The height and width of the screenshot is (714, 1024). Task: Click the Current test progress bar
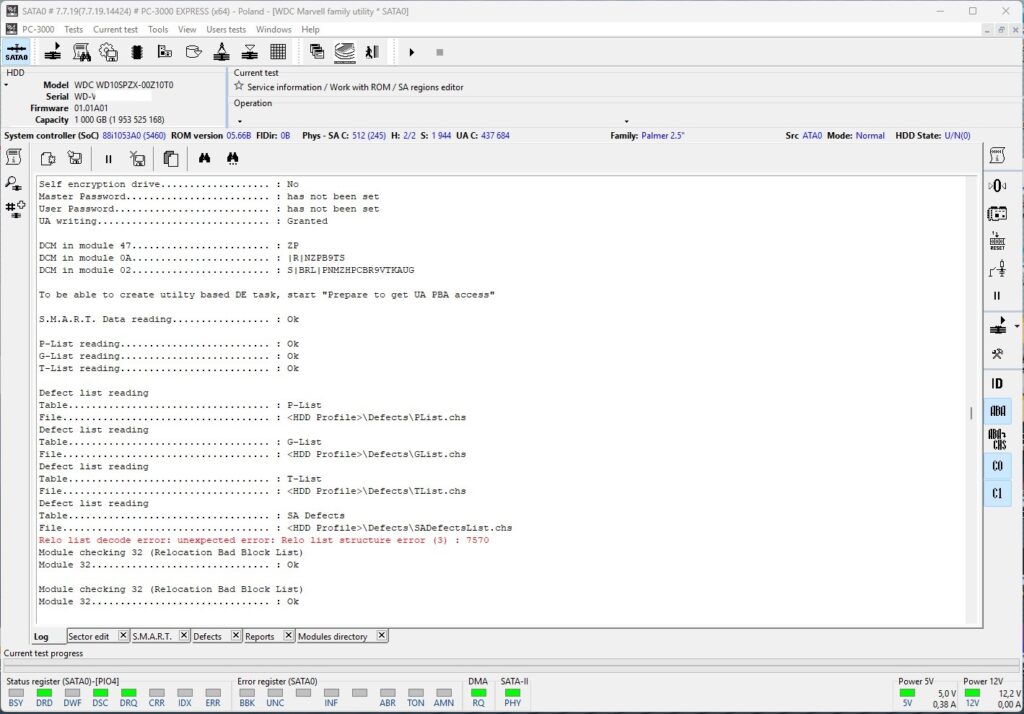click(x=511, y=665)
